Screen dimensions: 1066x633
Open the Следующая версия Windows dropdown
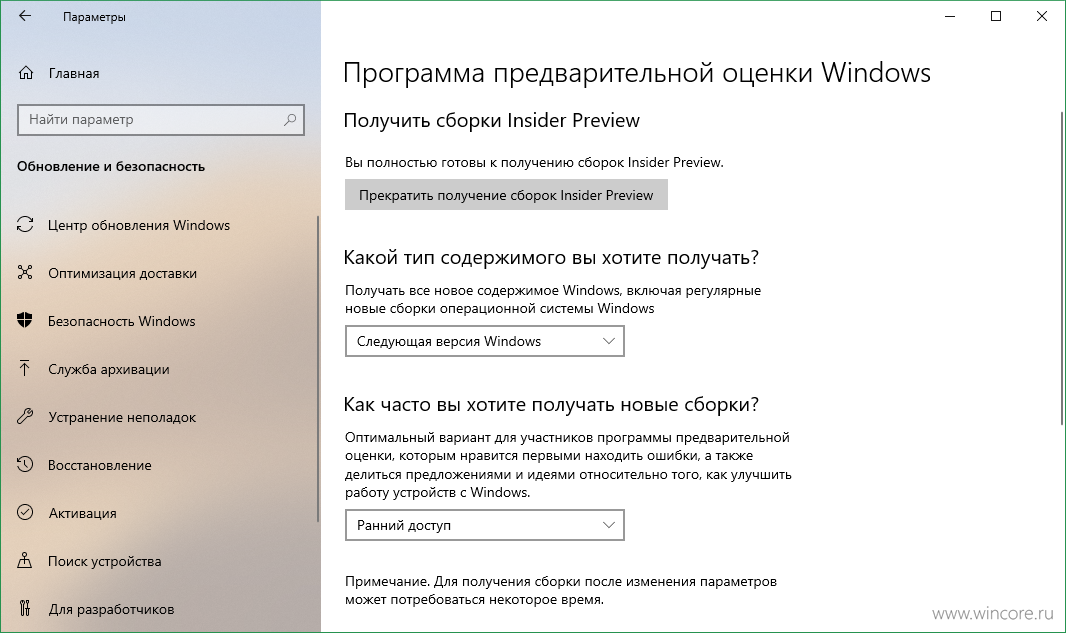tap(485, 341)
